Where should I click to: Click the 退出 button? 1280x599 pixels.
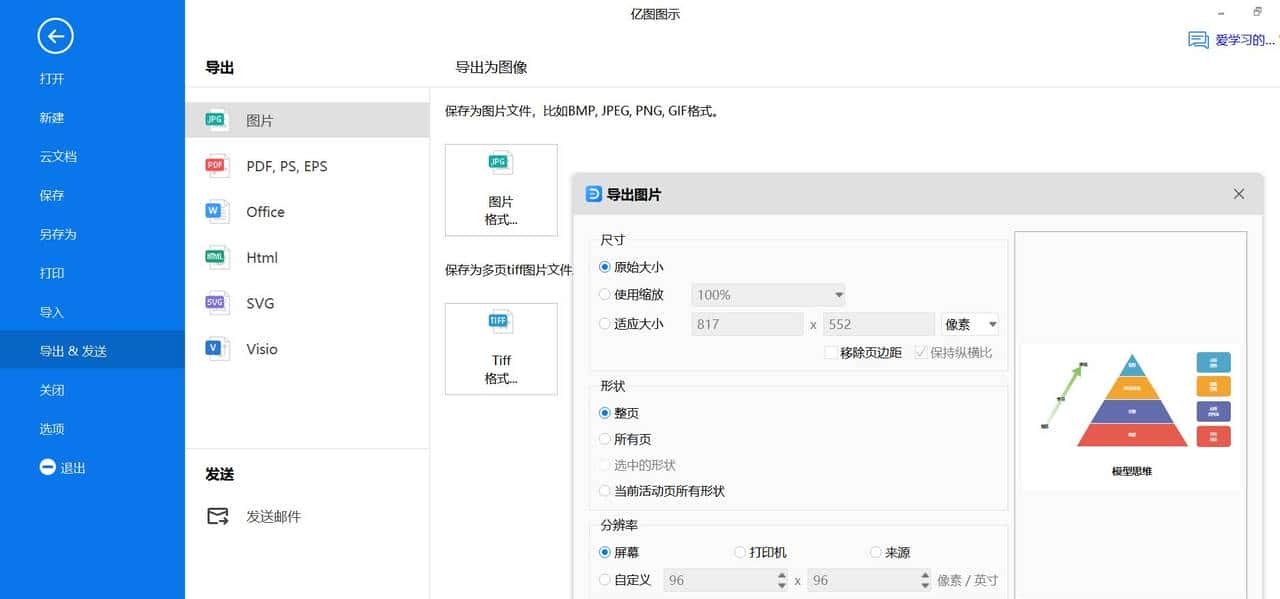click(x=63, y=467)
